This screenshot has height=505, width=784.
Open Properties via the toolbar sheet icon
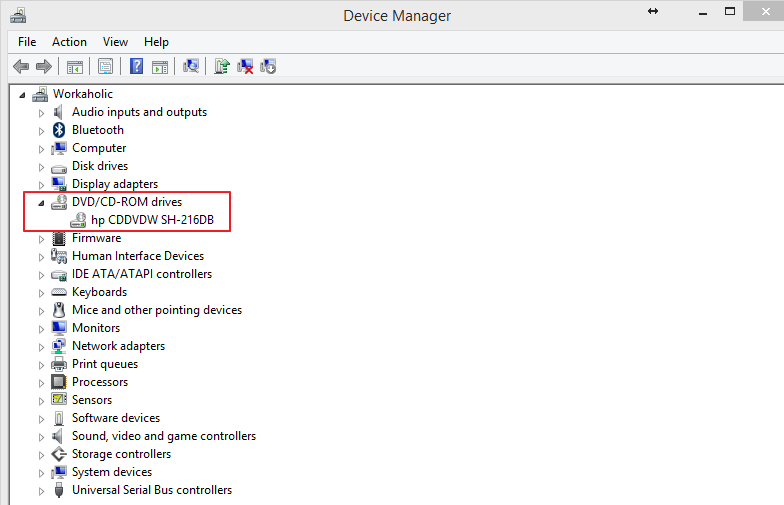point(106,66)
